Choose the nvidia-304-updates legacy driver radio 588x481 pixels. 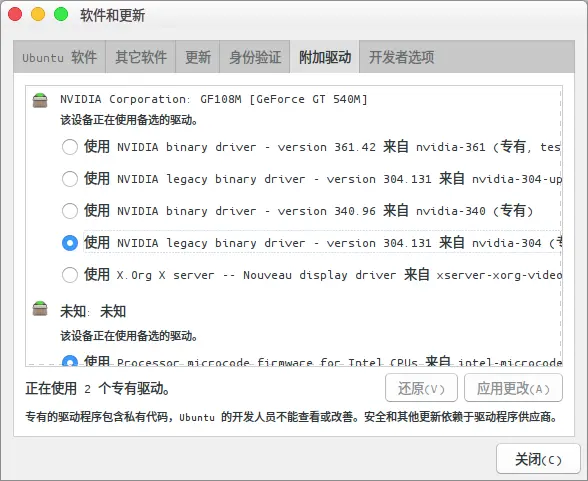[70, 179]
